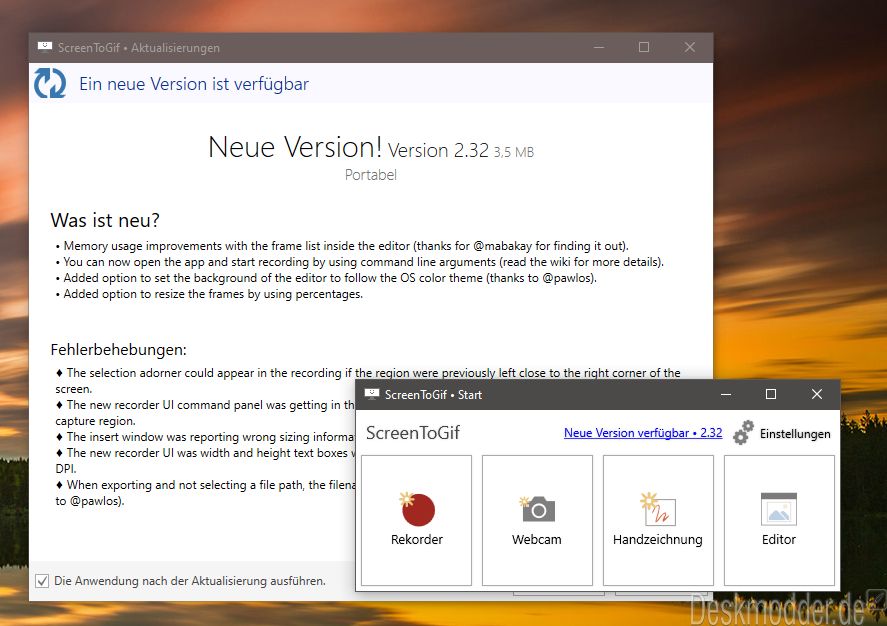The width and height of the screenshot is (887, 626).
Task: Maximize the Aktualisierungen window
Action: coord(644,48)
